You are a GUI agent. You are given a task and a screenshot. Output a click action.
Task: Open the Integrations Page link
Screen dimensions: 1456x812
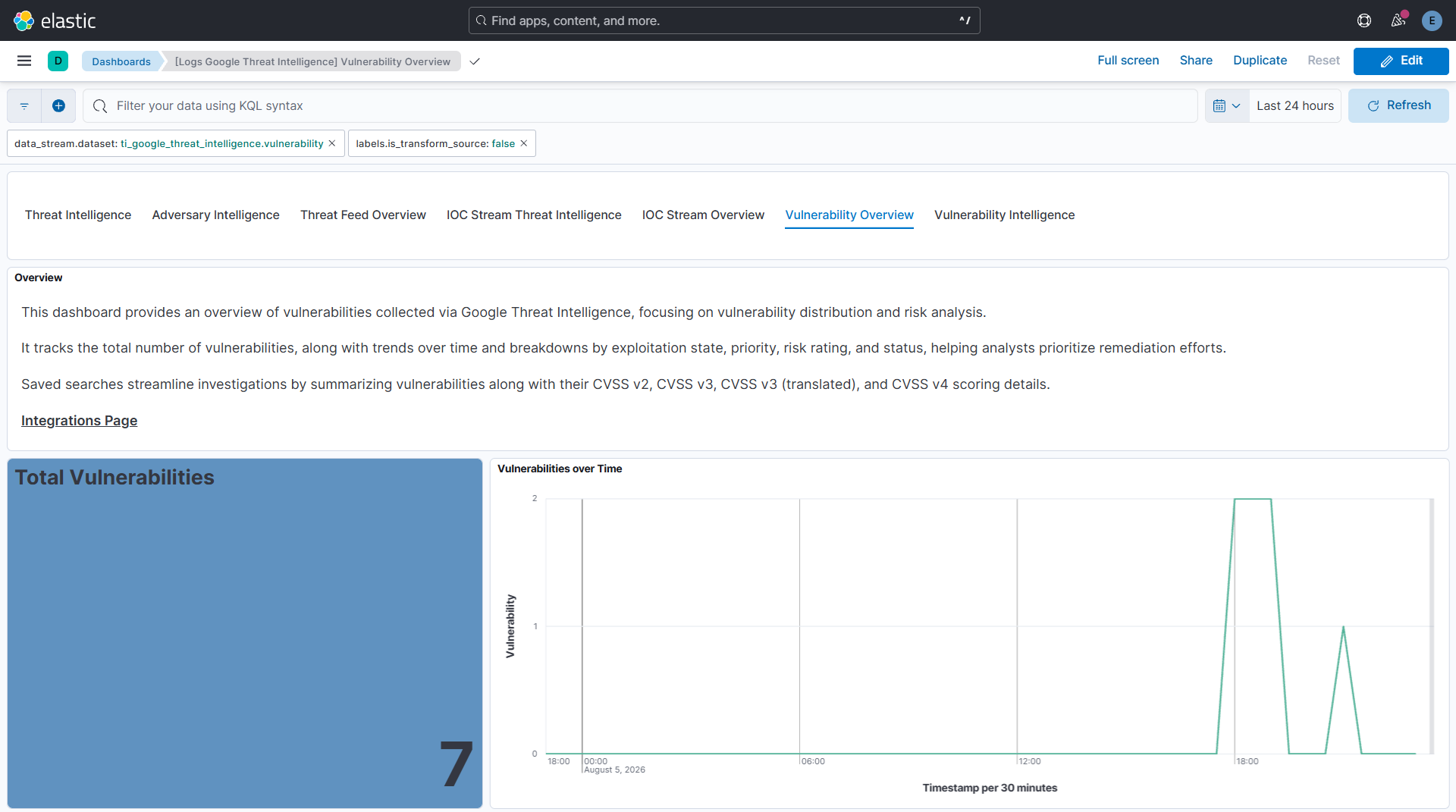79,421
